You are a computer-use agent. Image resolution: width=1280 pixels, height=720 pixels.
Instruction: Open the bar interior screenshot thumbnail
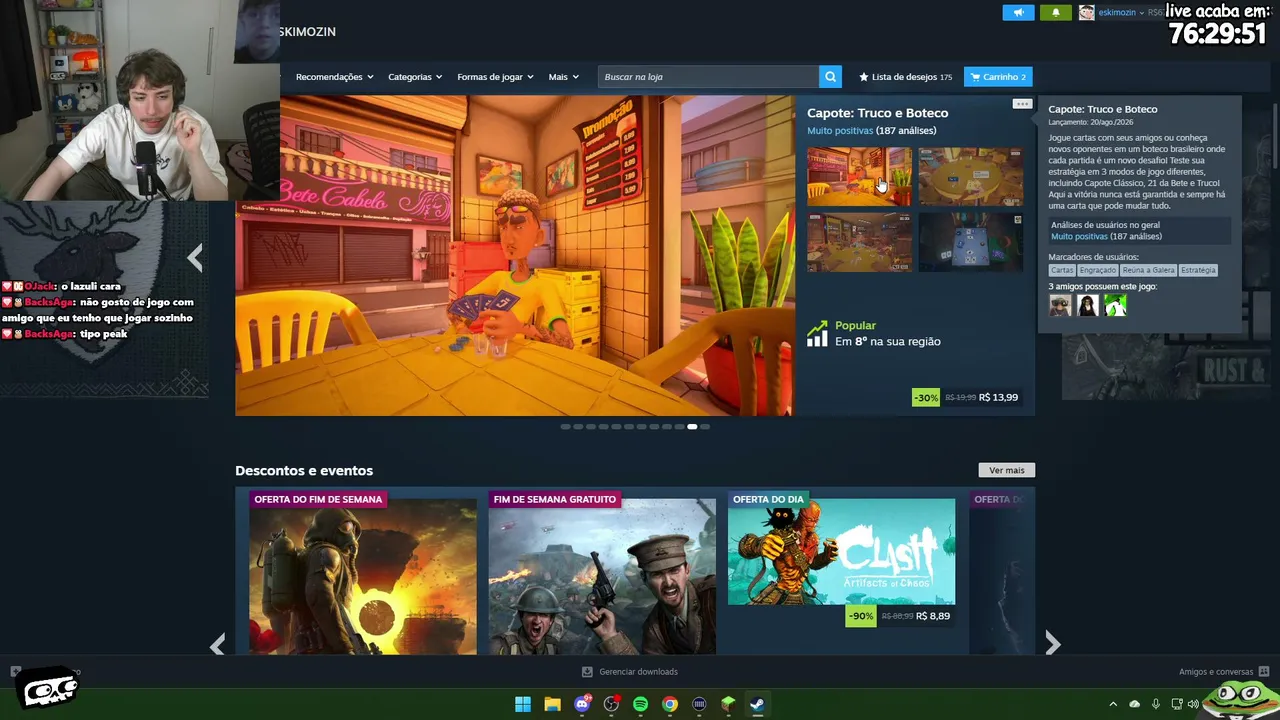[860, 176]
